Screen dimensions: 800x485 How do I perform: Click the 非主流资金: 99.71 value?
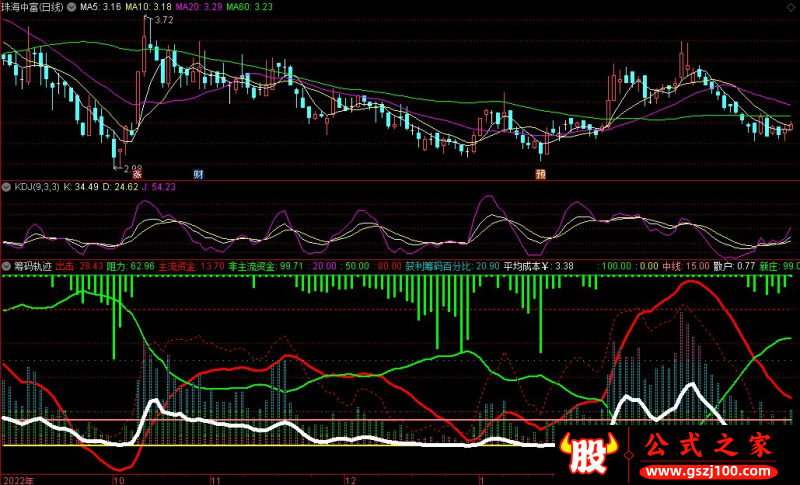266,266
